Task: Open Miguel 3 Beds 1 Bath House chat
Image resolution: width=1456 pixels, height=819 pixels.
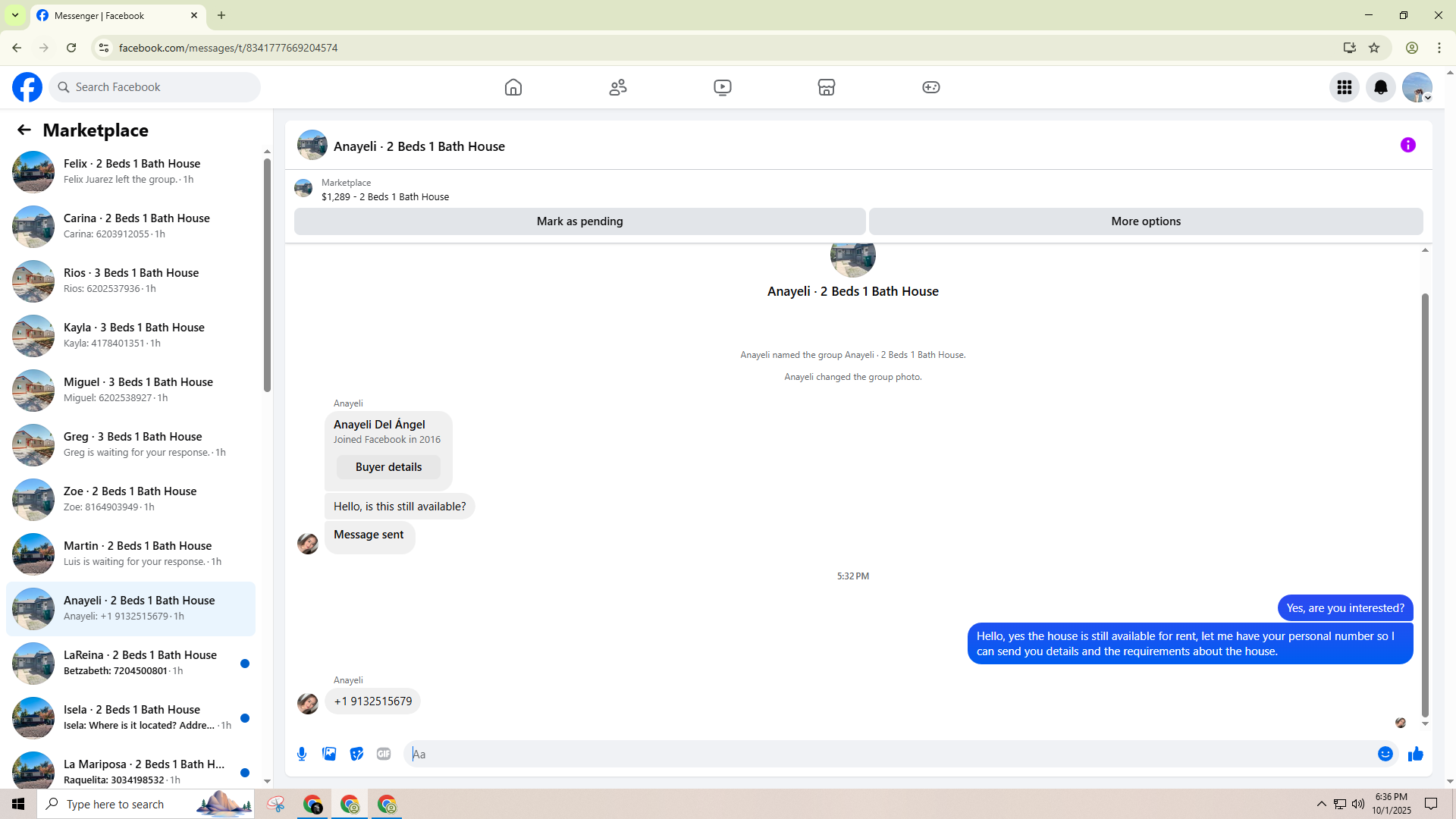Action: (x=130, y=390)
